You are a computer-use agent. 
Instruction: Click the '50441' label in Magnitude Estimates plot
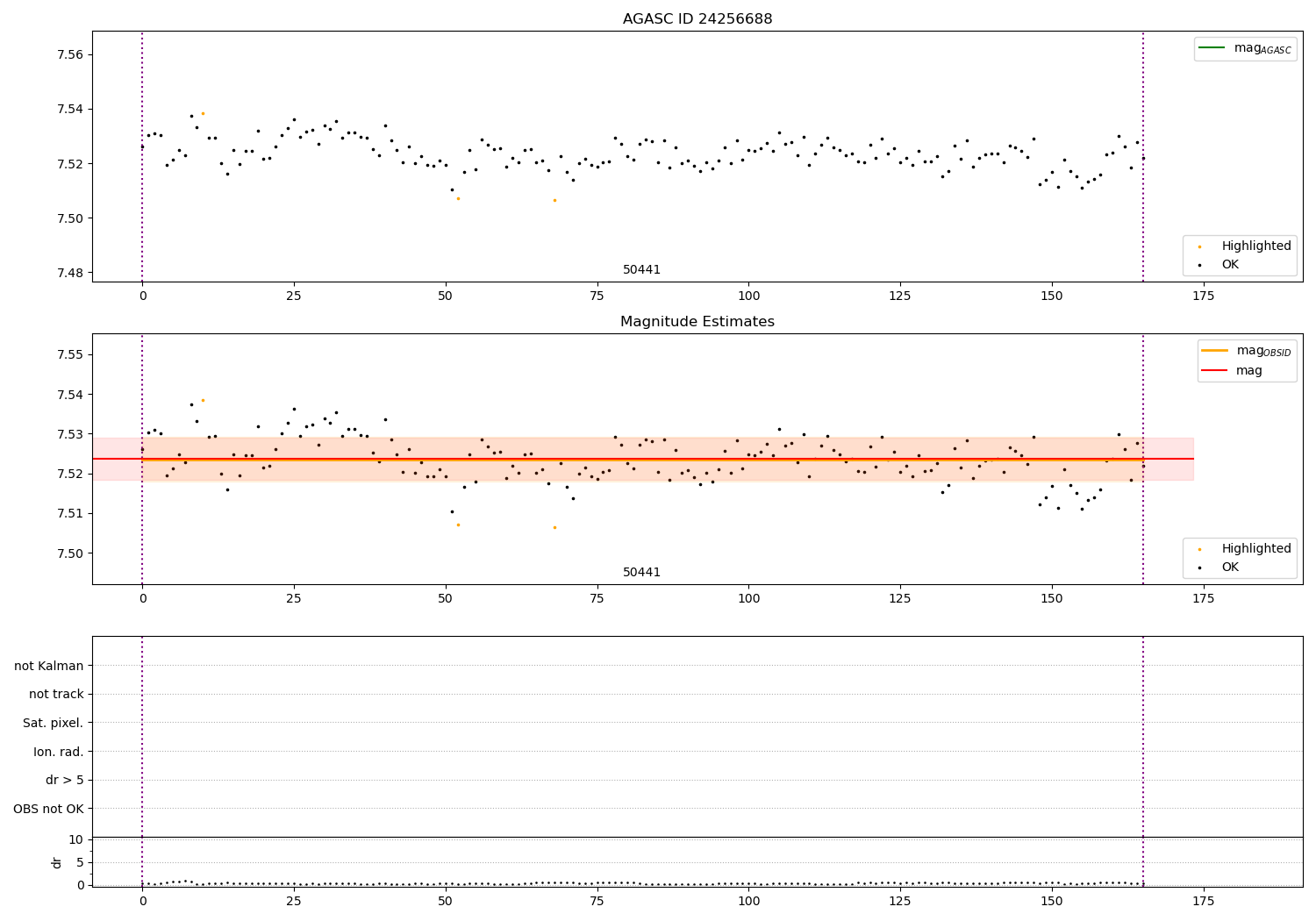(641, 573)
